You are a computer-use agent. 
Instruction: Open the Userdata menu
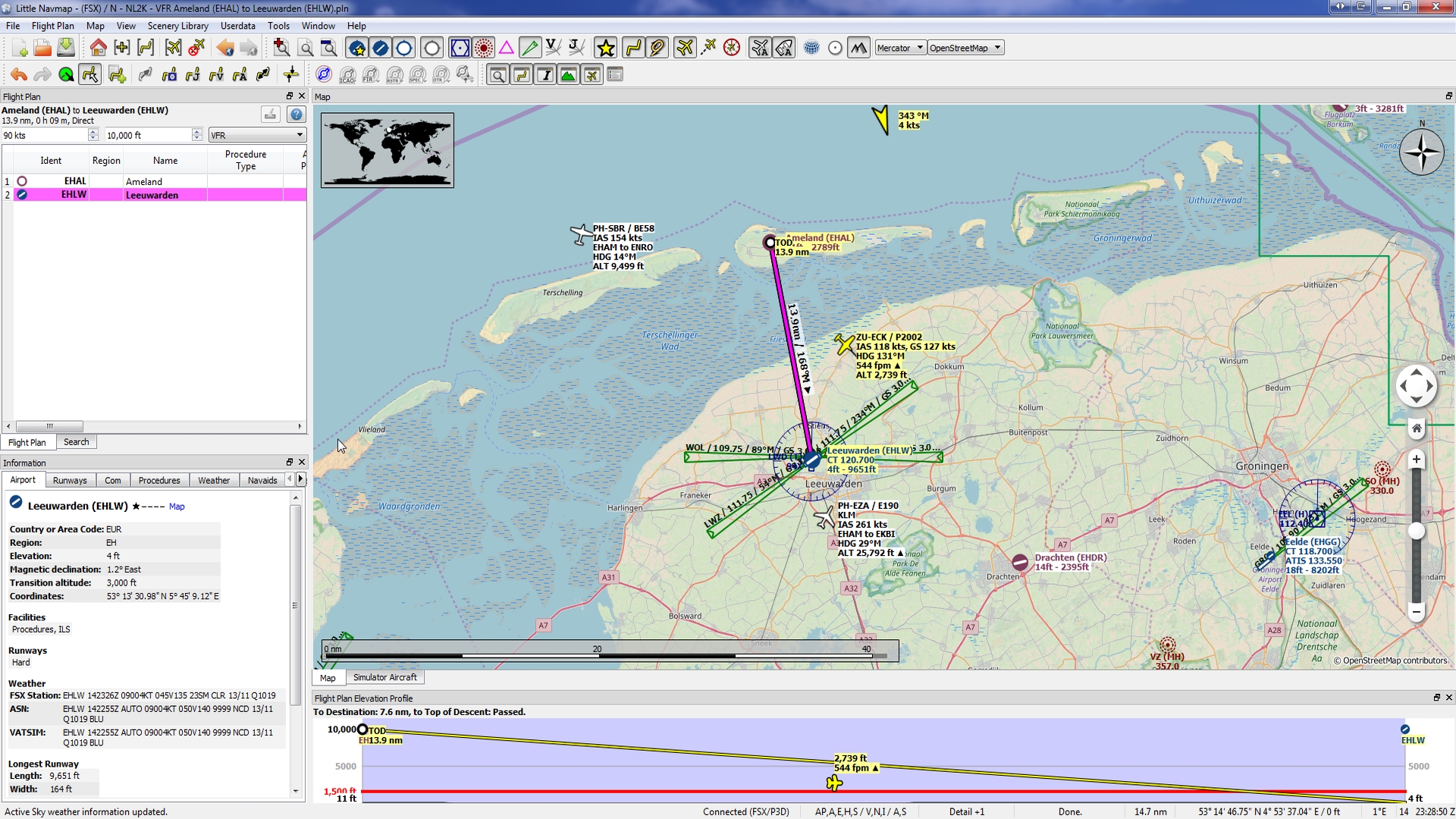pyautogui.click(x=238, y=26)
